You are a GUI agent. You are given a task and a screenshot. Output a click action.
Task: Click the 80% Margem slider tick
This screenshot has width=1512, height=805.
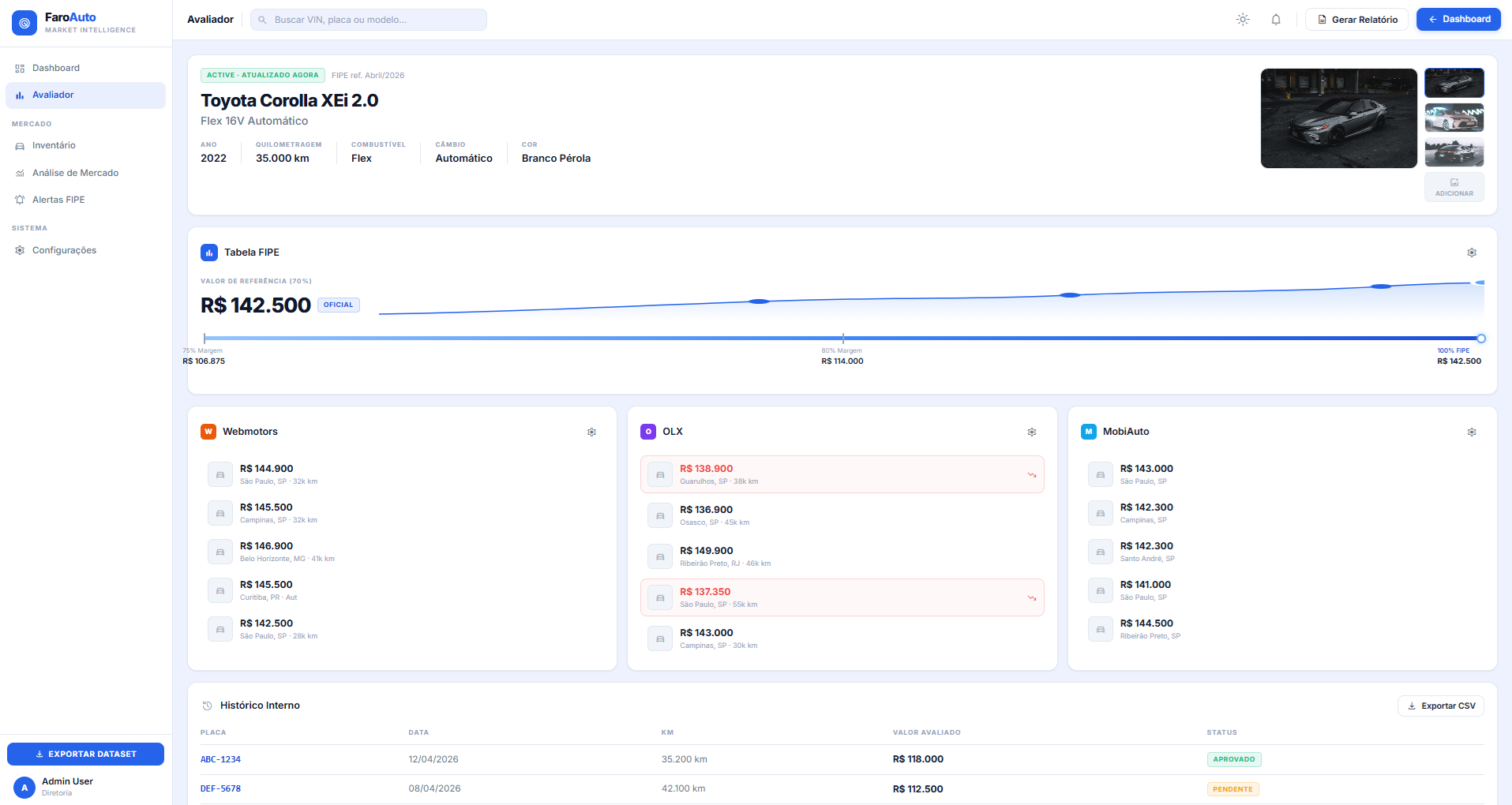(843, 339)
